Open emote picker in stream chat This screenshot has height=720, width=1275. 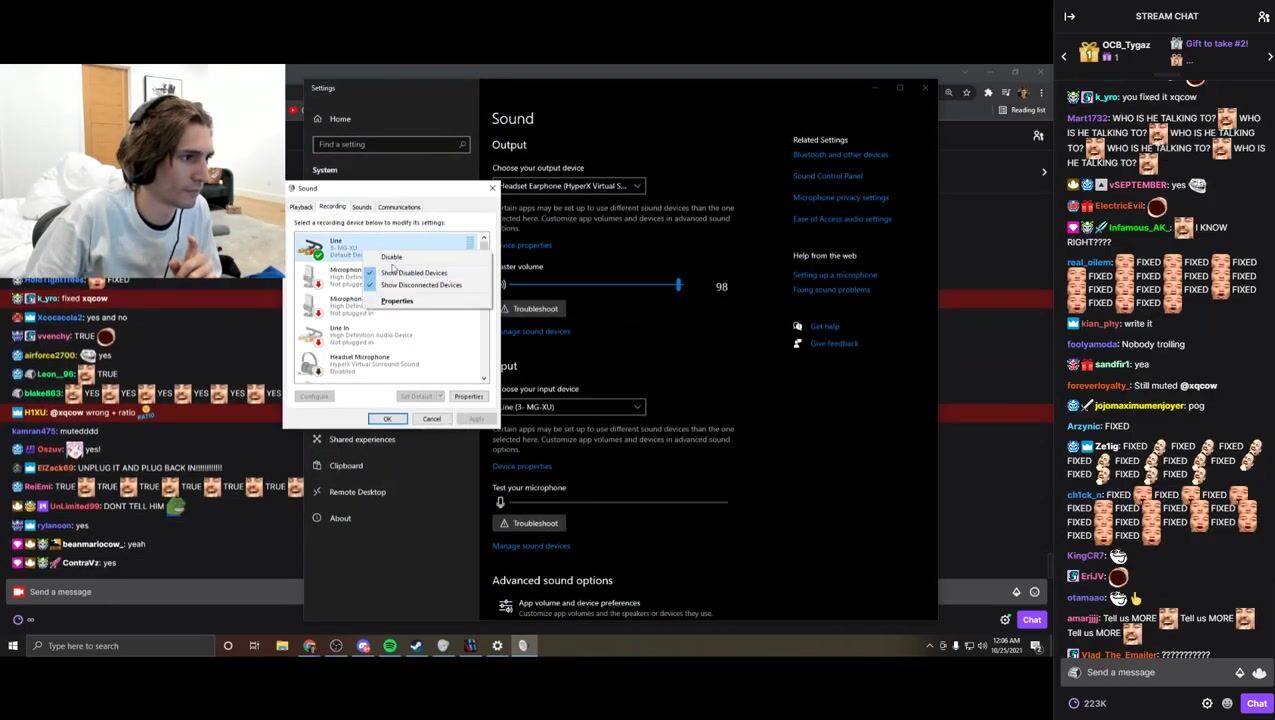(1227, 703)
